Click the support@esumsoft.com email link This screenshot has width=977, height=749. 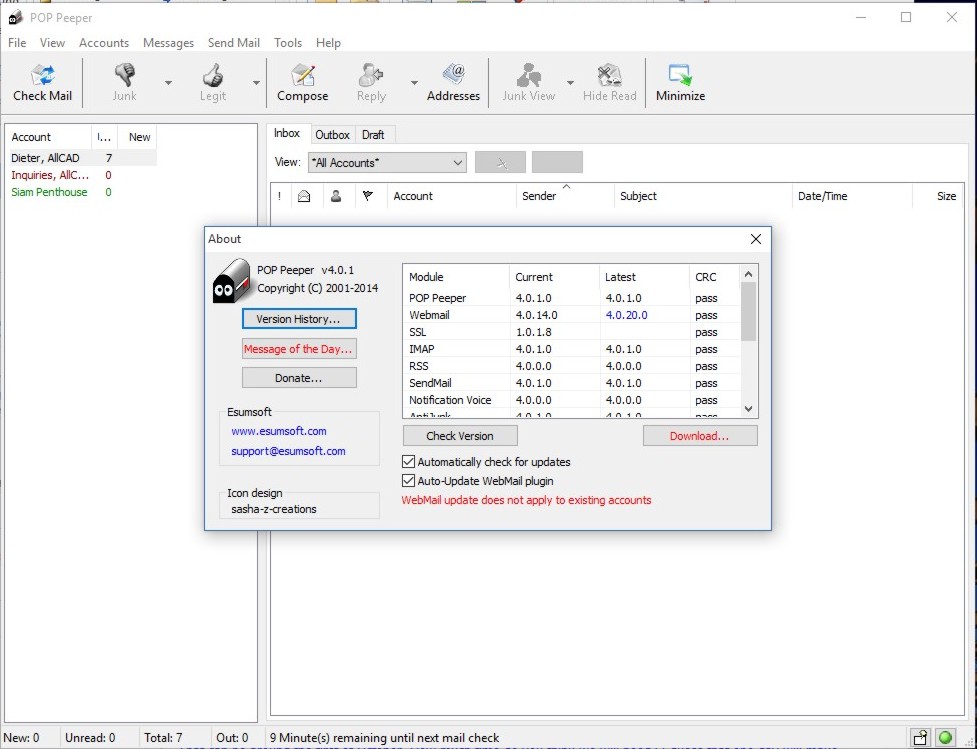coord(288,451)
